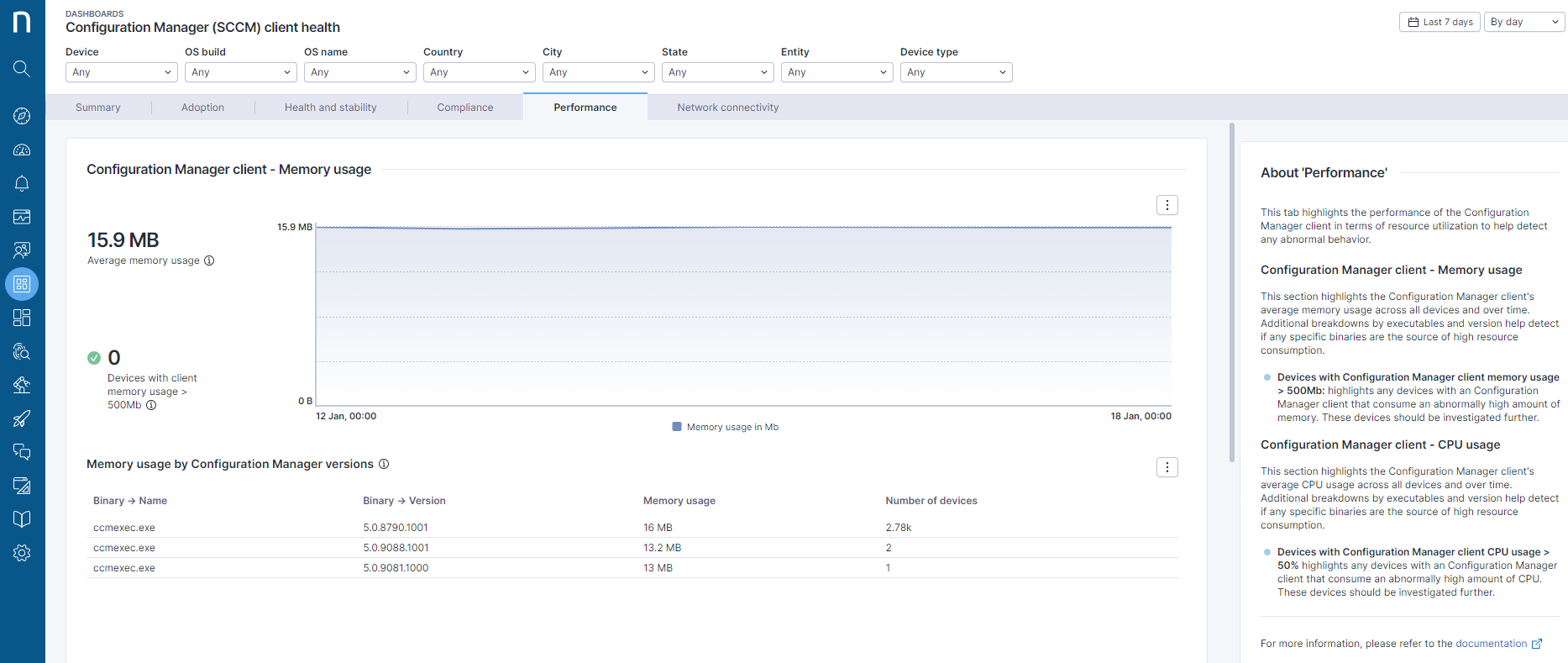1568x663 pixels.
Task: Open the user-search icon in sidebar
Action: (22, 250)
